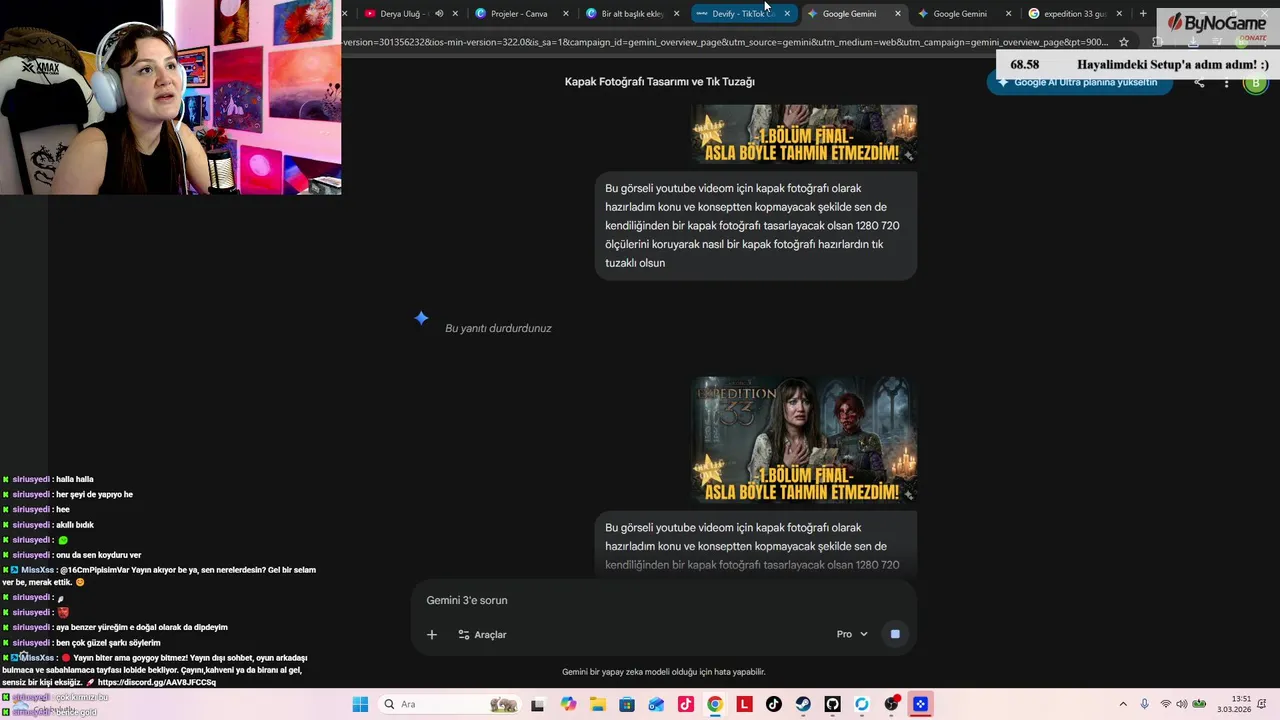
Task: Close the Bir alt başlık ekle tab
Action: pos(676,14)
